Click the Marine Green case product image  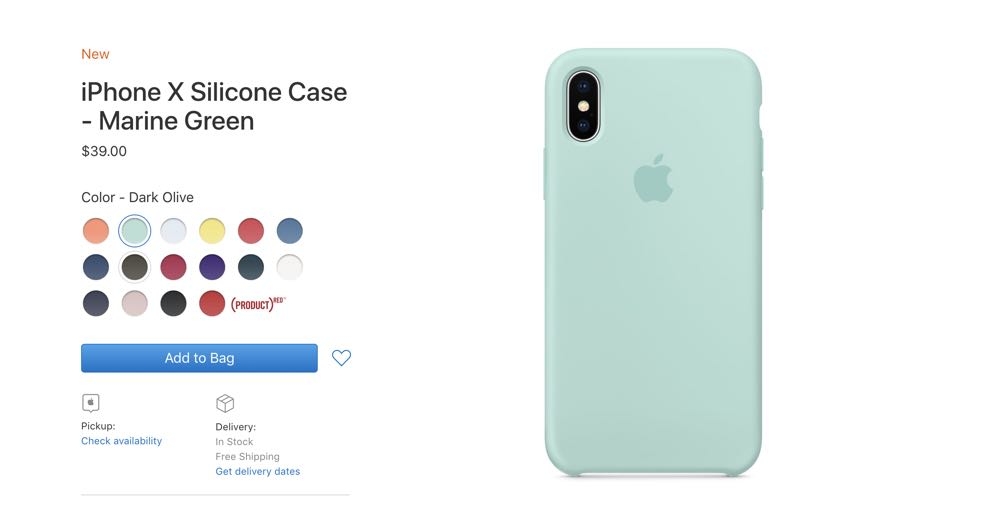653,262
